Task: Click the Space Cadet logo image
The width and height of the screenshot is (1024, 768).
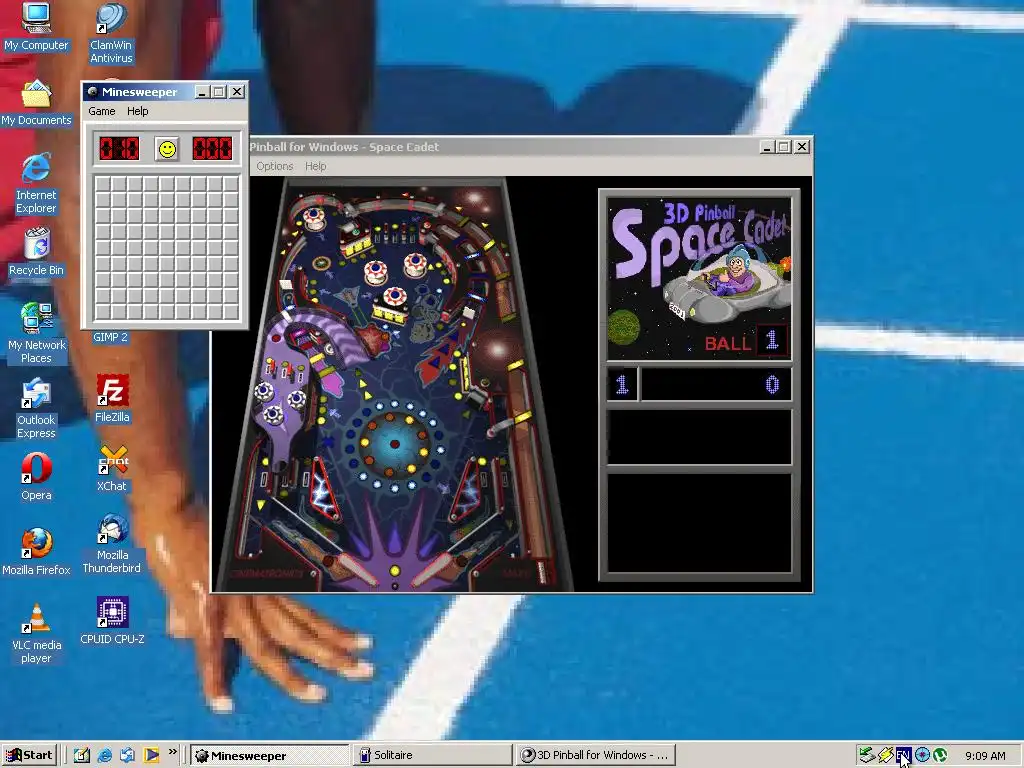Action: pos(699,279)
